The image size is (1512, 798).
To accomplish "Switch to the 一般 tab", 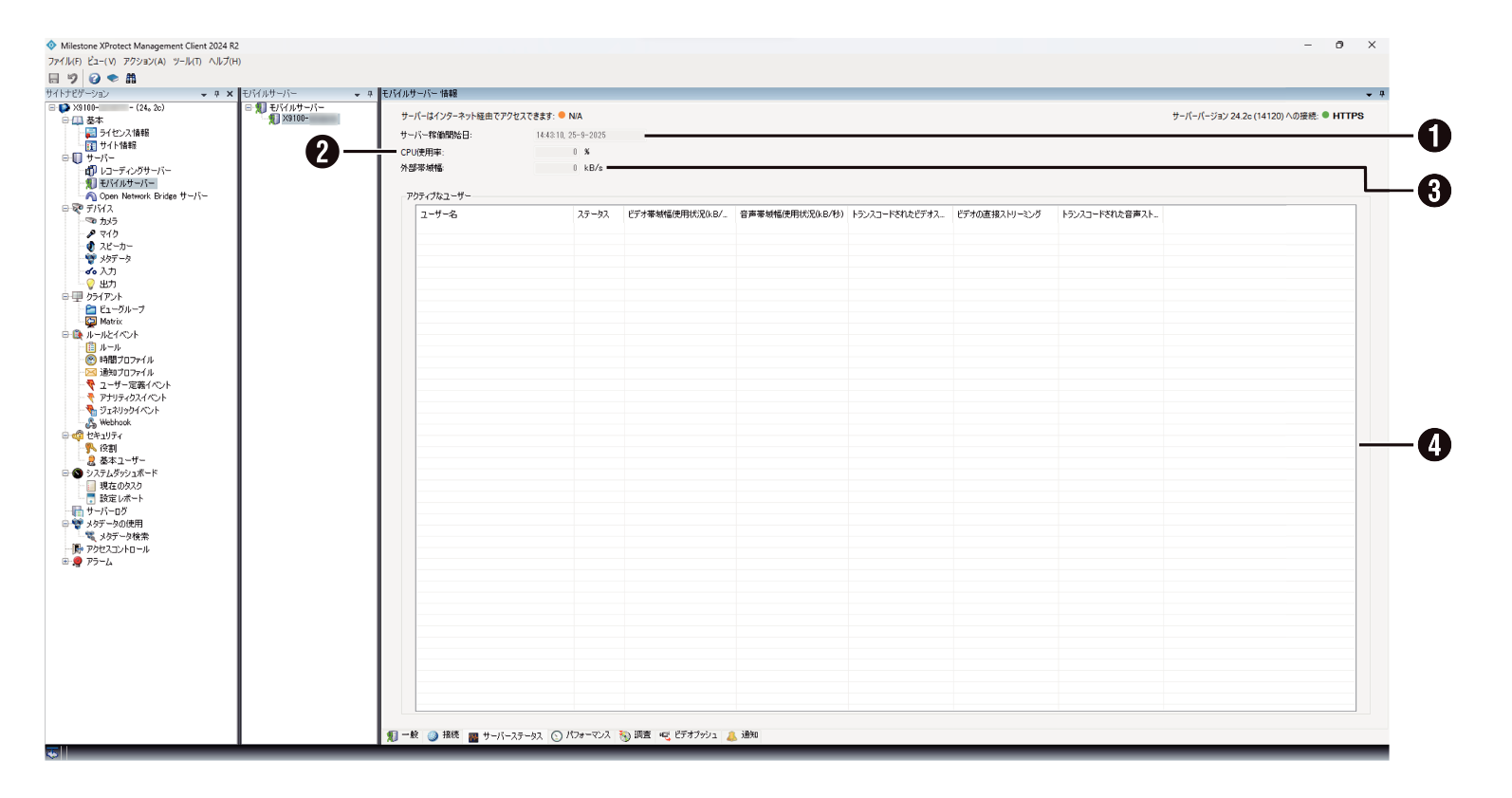I will [x=402, y=735].
